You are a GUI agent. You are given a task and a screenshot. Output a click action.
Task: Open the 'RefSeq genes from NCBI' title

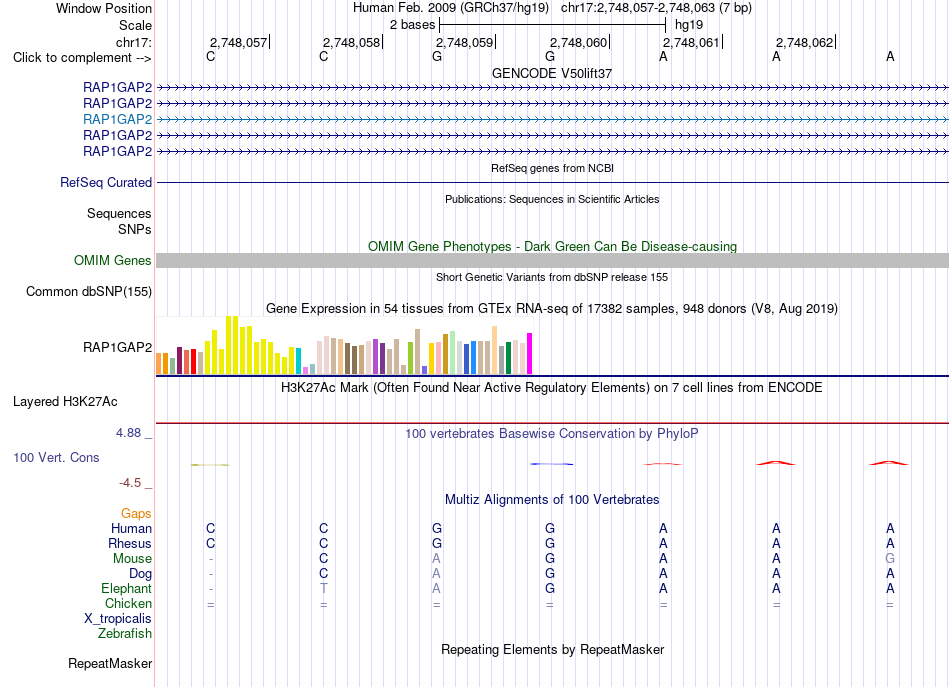552,168
